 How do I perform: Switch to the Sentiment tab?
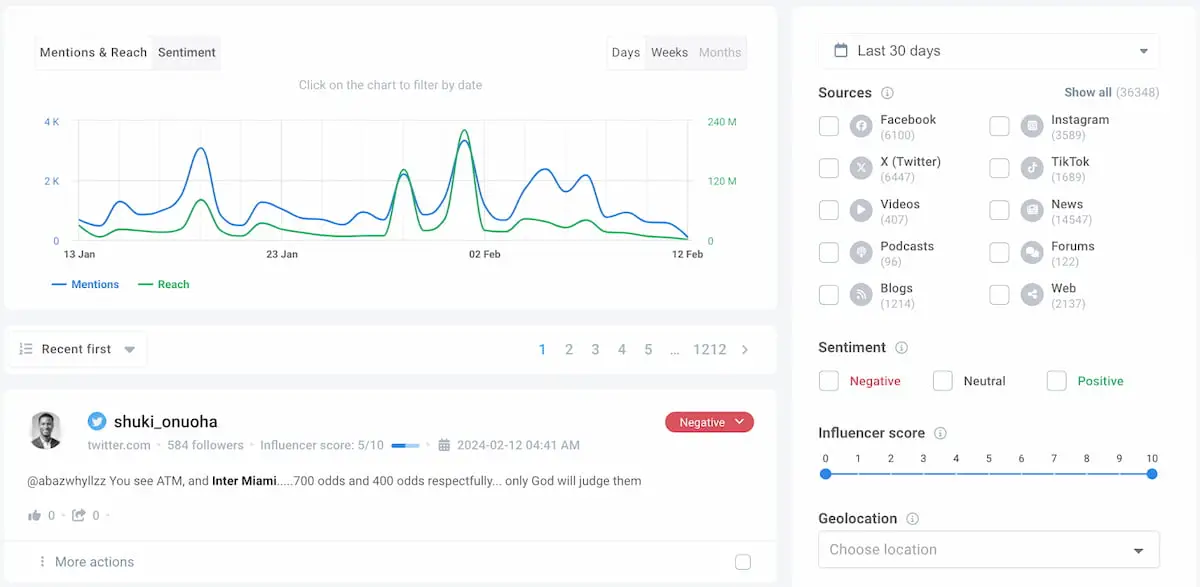point(186,52)
